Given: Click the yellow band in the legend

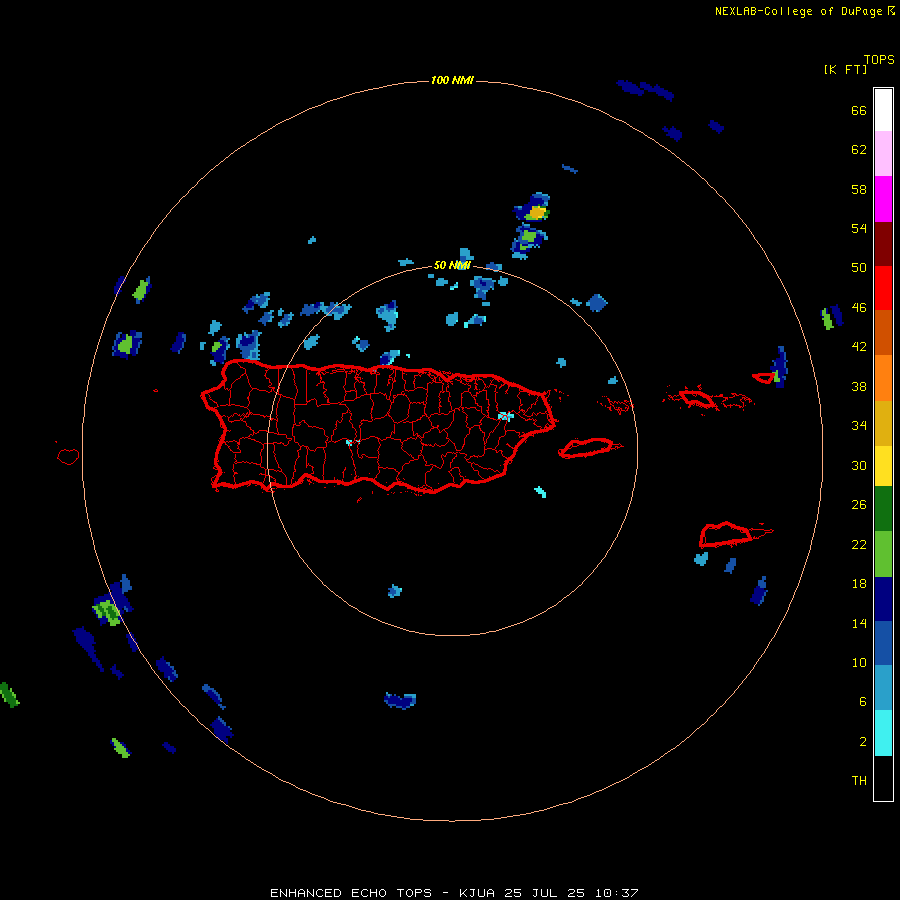Looking at the screenshot, I should [x=883, y=465].
